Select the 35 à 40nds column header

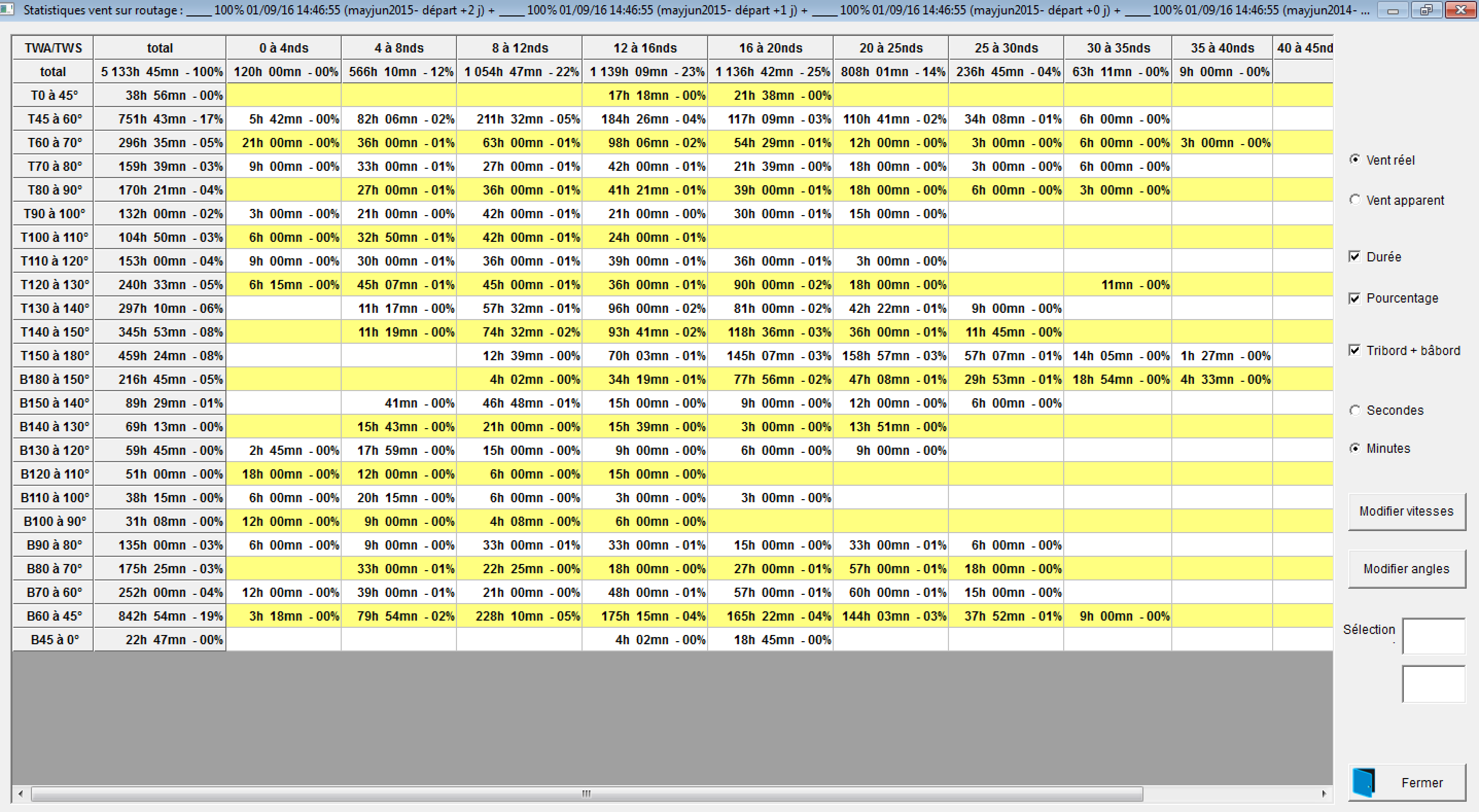[x=1222, y=48]
